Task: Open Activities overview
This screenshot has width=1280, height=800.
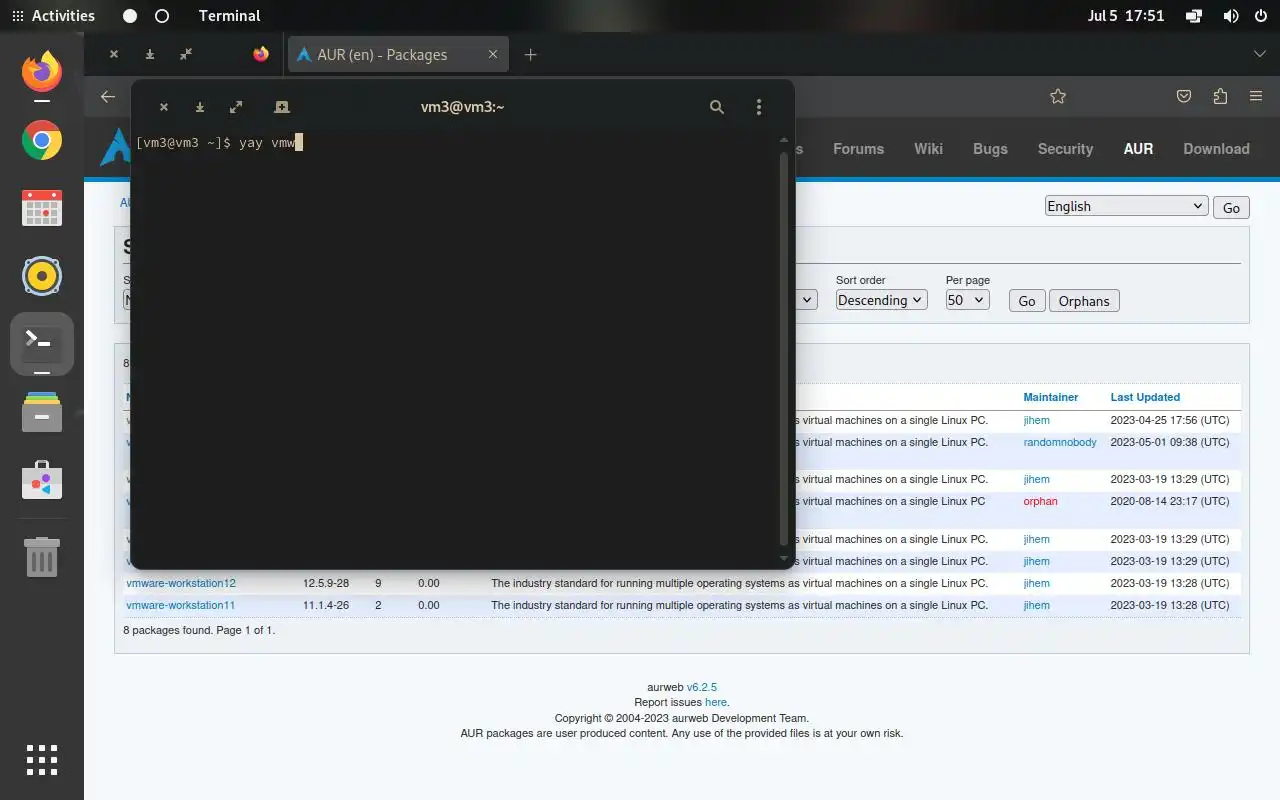Action: click(x=53, y=16)
